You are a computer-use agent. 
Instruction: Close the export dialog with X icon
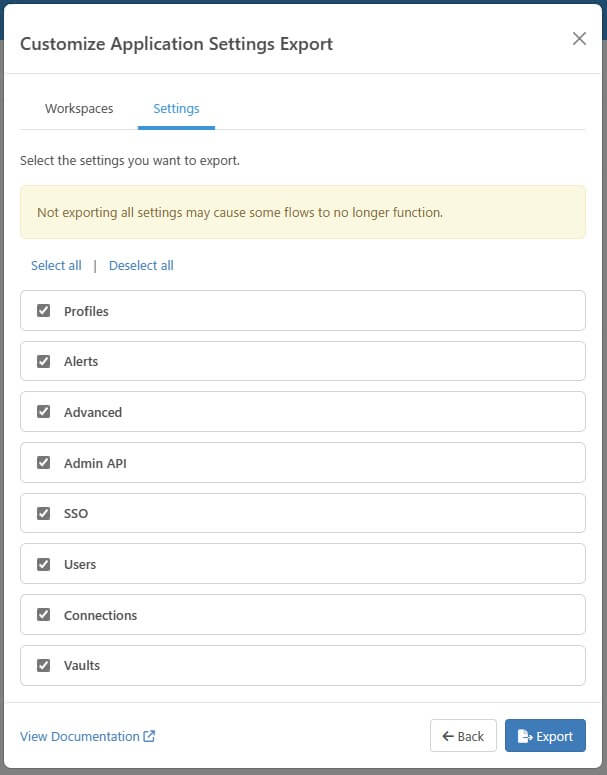pos(579,39)
